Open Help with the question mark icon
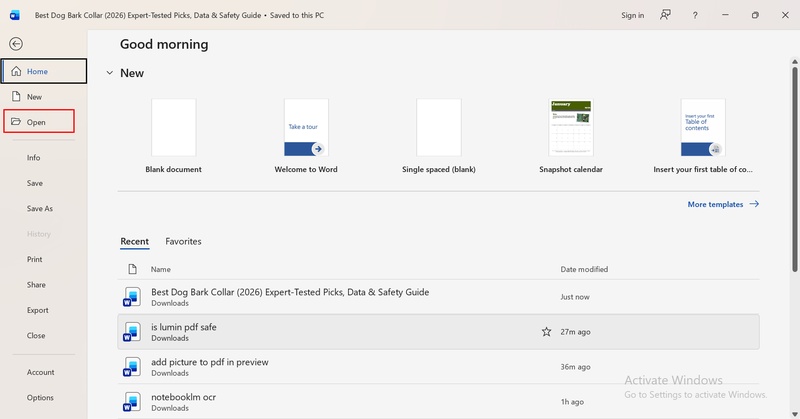Screen dimensions: 800x419 pyautogui.click(x=695, y=15)
